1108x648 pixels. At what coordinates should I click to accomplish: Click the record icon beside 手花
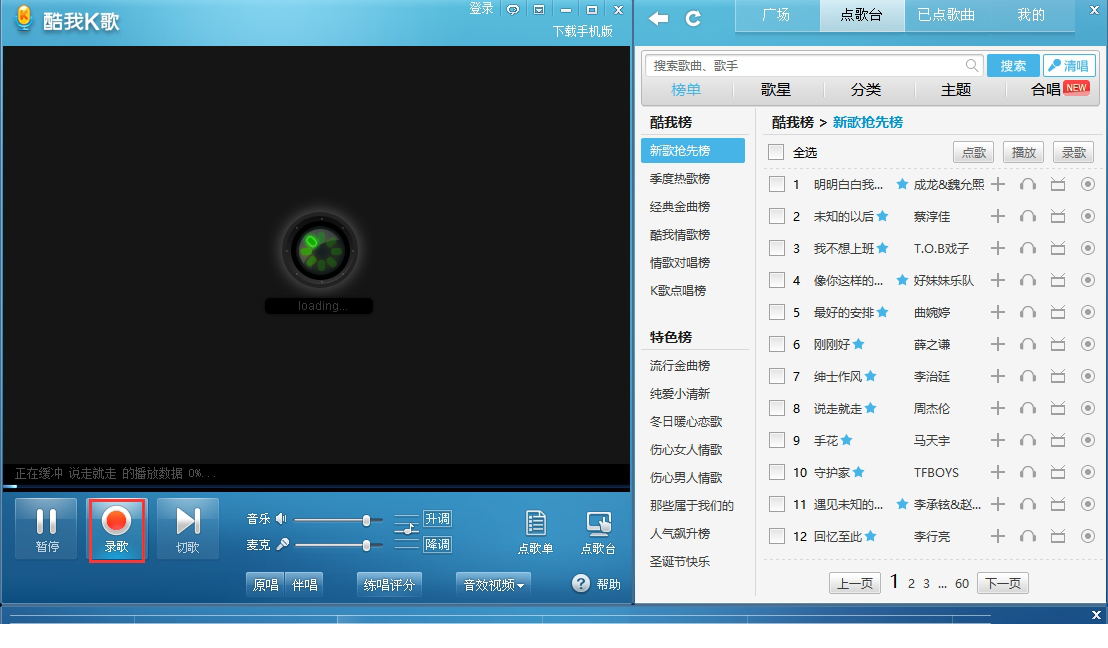pos(1088,440)
